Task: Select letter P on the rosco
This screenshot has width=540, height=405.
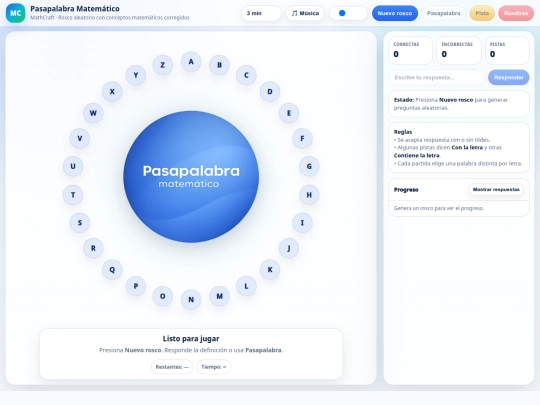Action: (x=136, y=286)
